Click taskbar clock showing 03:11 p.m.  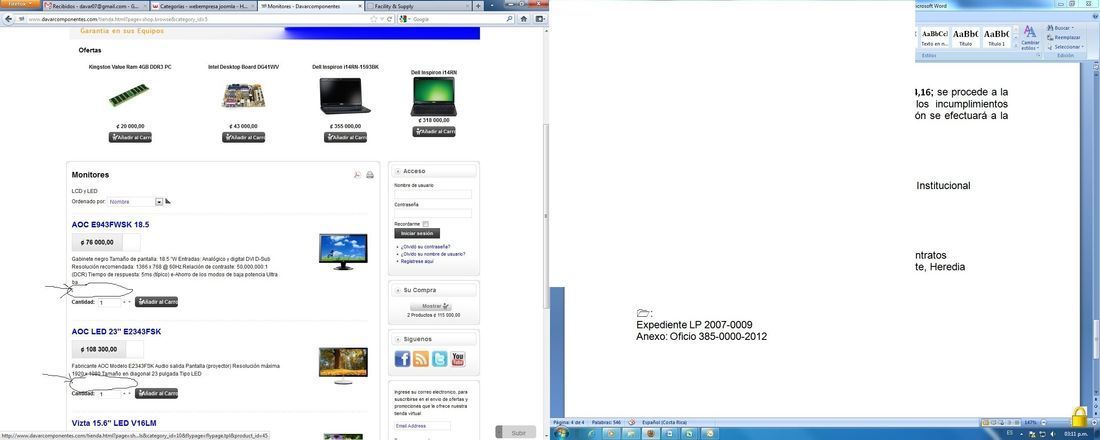(x=1075, y=434)
